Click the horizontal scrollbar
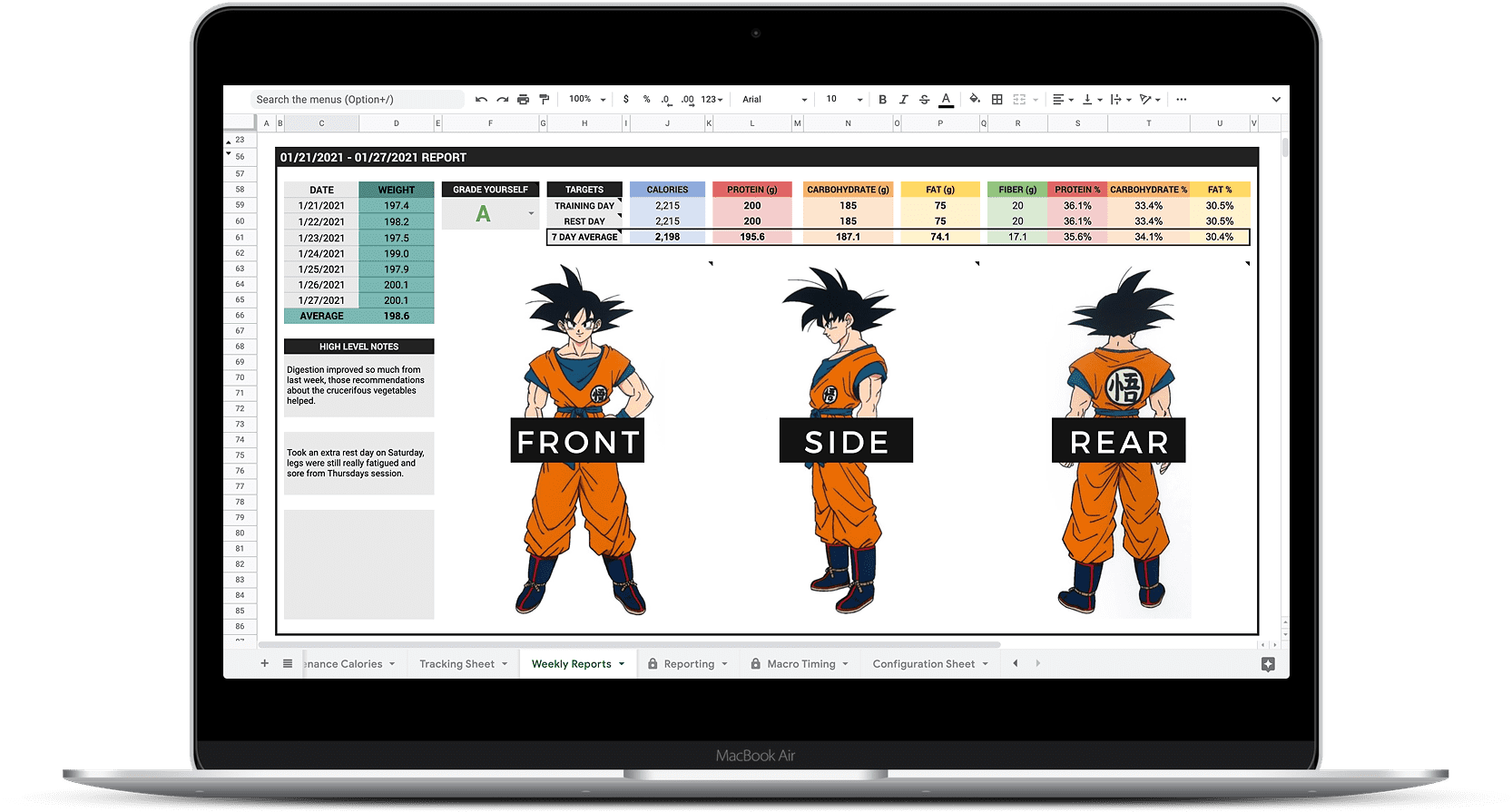Viewport: 1512px width, 812px height. (x=629, y=645)
